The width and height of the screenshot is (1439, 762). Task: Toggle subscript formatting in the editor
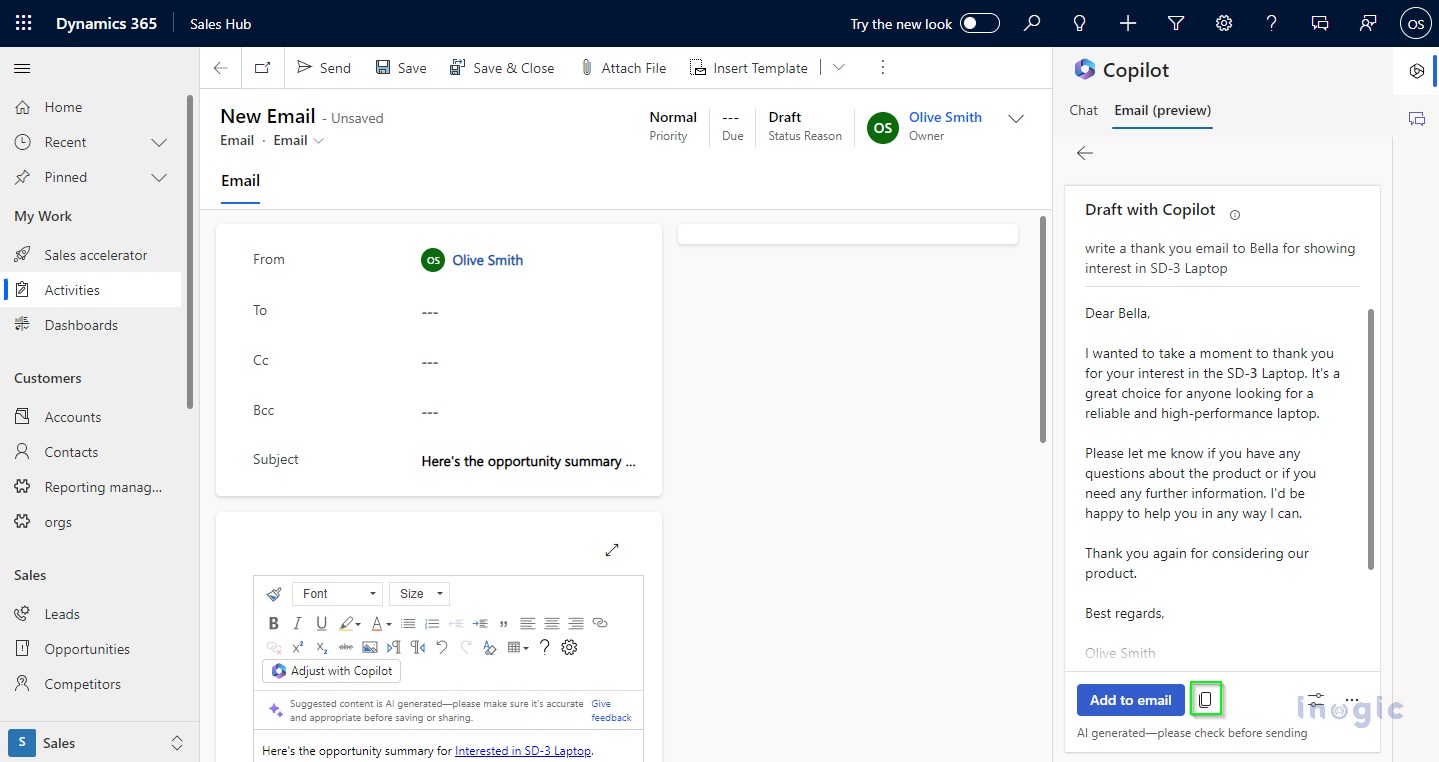click(322, 647)
